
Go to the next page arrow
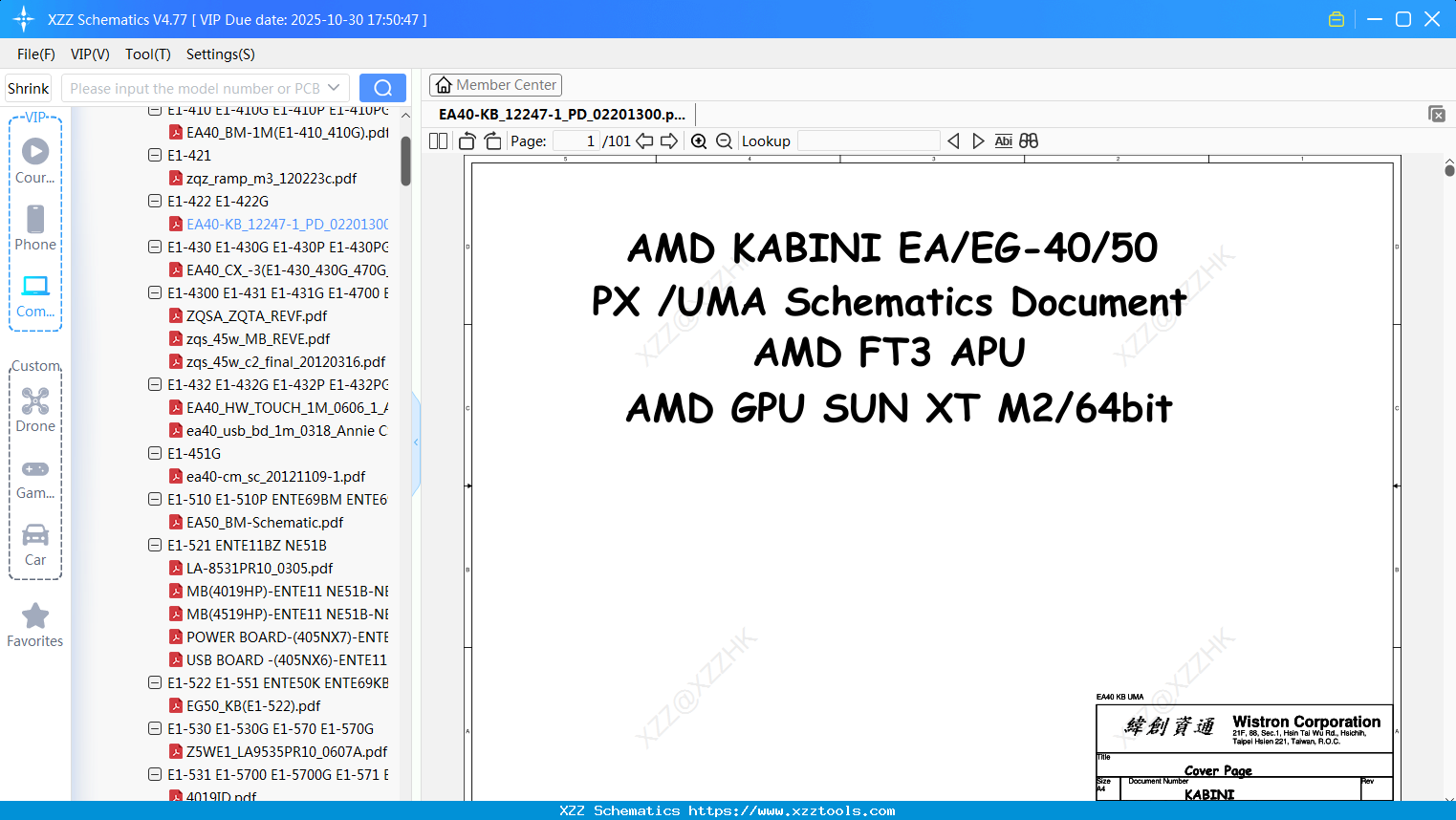(669, 140)
